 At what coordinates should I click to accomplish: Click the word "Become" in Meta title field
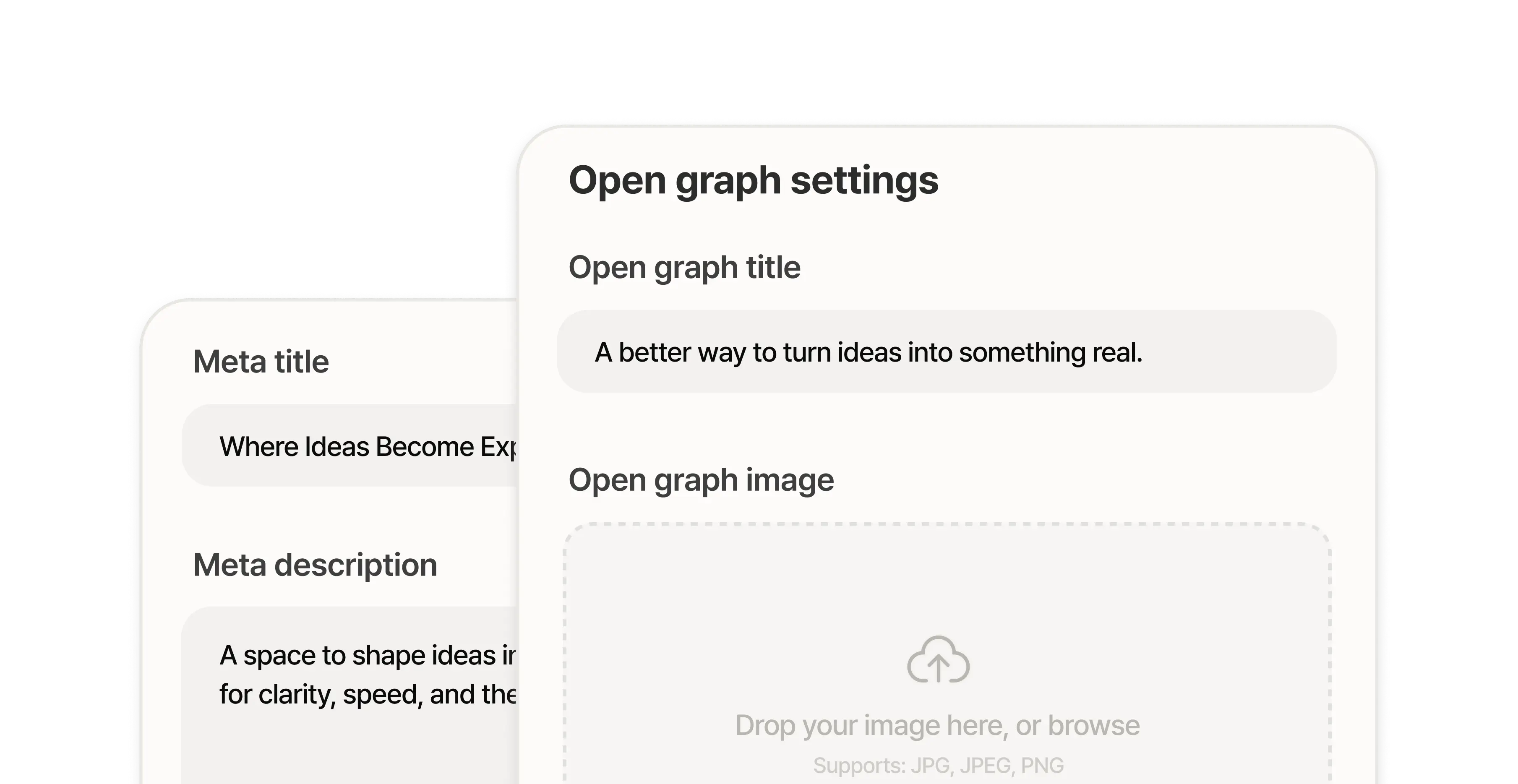tap(424, 446)
